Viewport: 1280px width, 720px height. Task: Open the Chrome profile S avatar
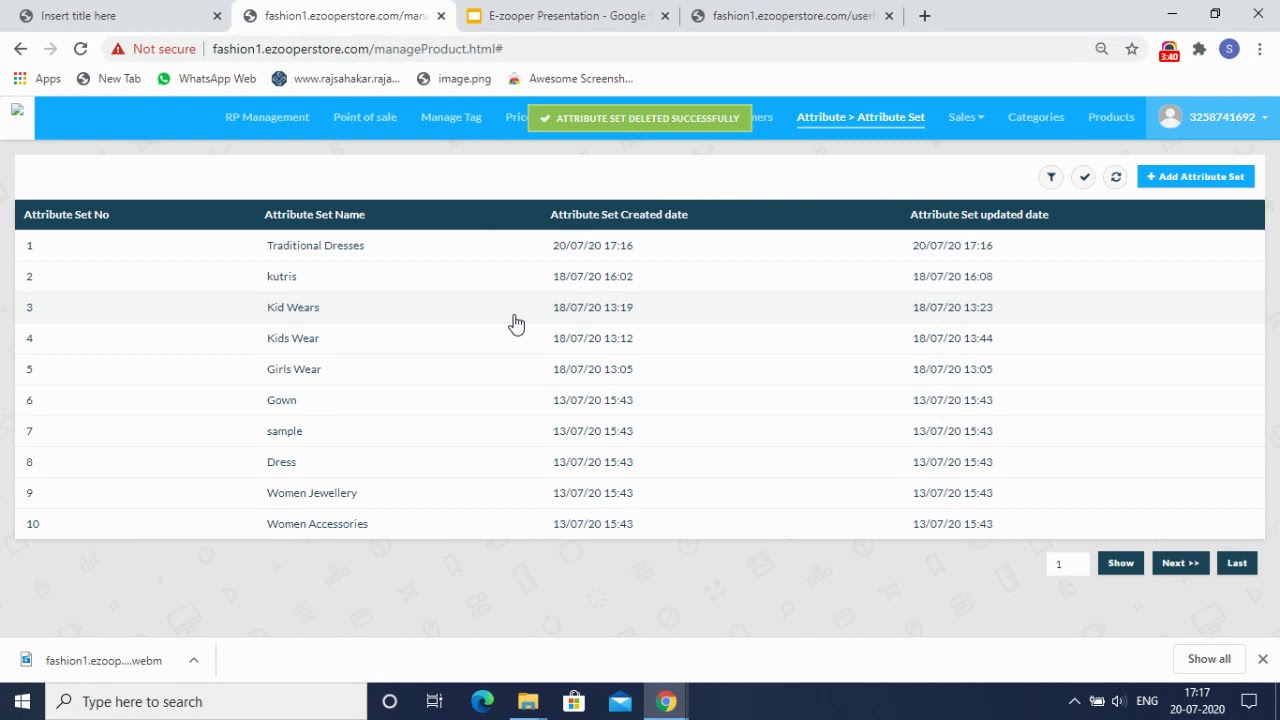pos(1229,48)
